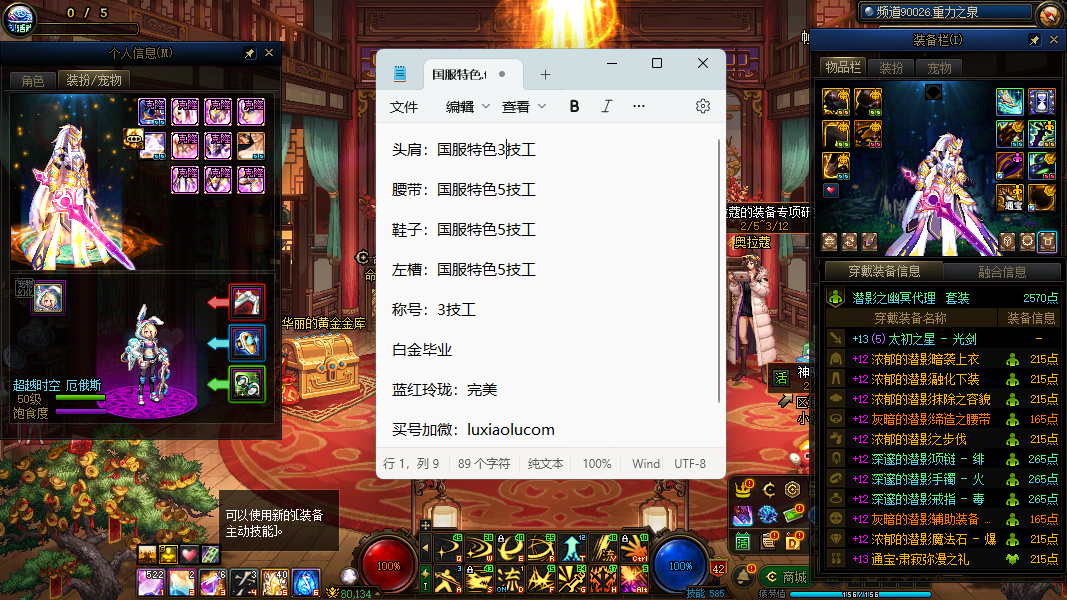Open the 查看 menu dropdown
The width and height of the screenshot is (1067, 600).
[x=524, y=106]
